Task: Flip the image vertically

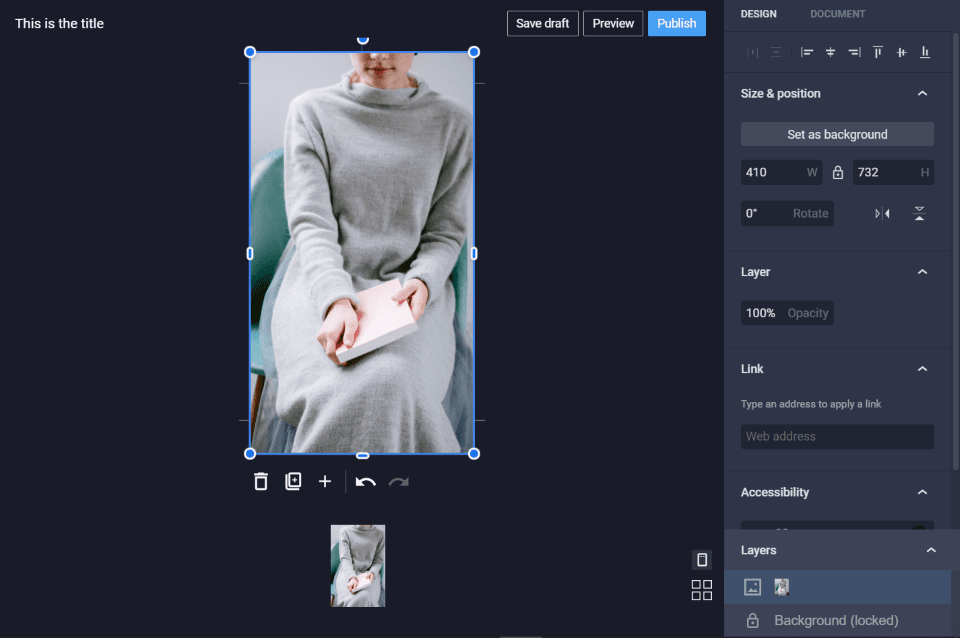Action: click(x=919, y=213)
